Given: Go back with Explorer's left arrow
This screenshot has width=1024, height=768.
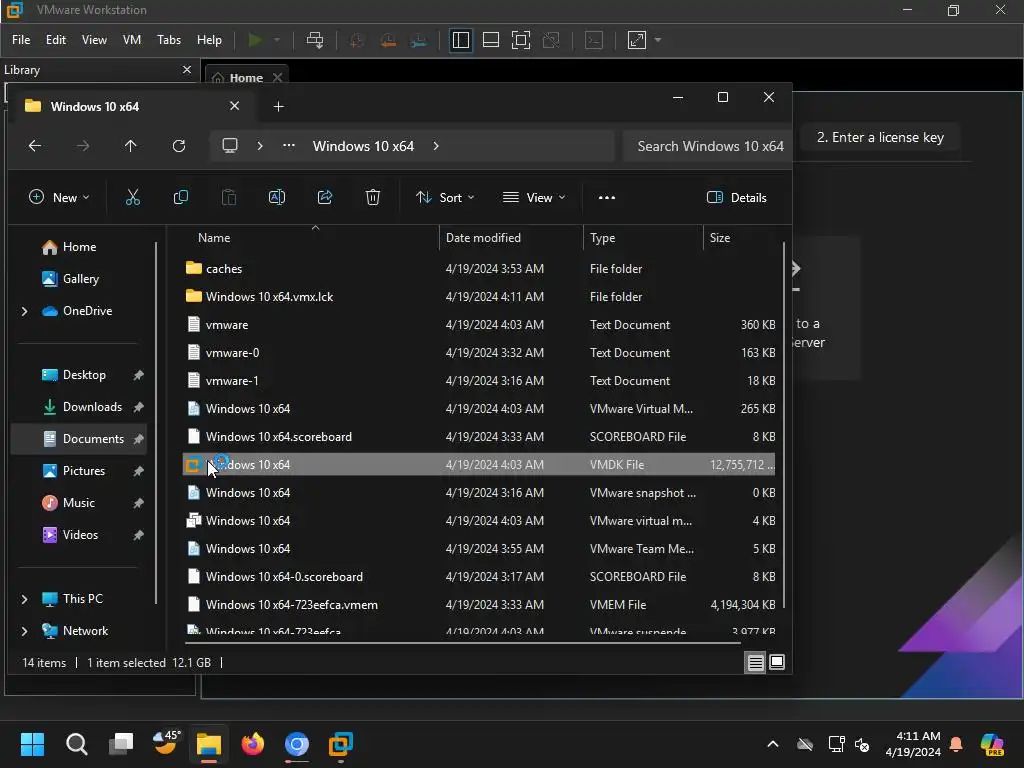Looking at the screenshot, I should click(35, 146).
